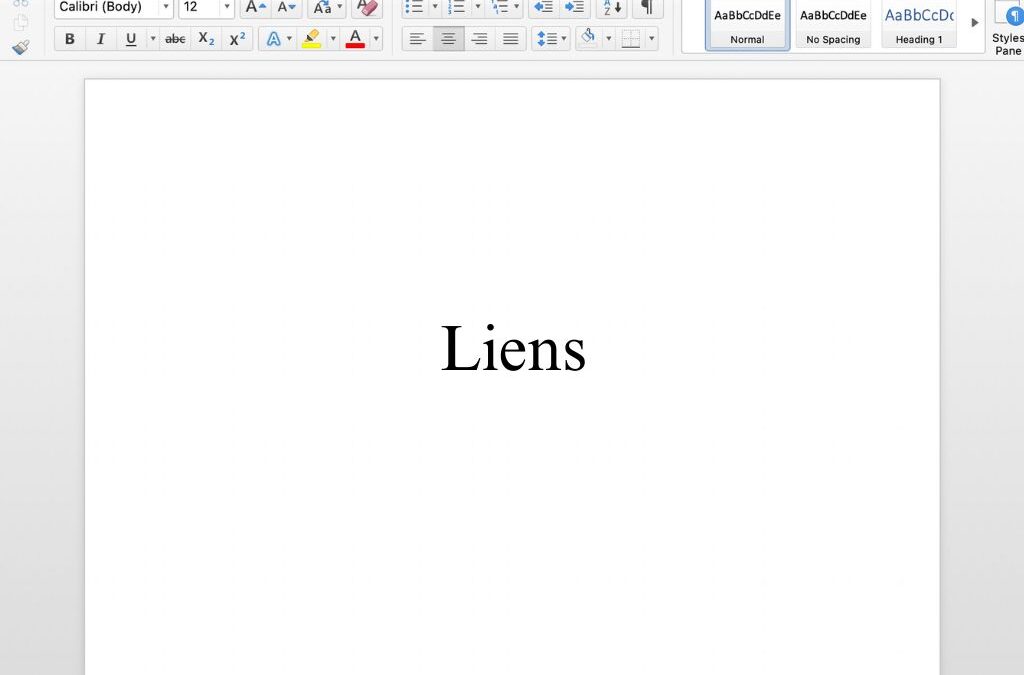Viewport: 1024px width, 675px height.
Task: Click the font size field showing 12
Action: (199, 7)
